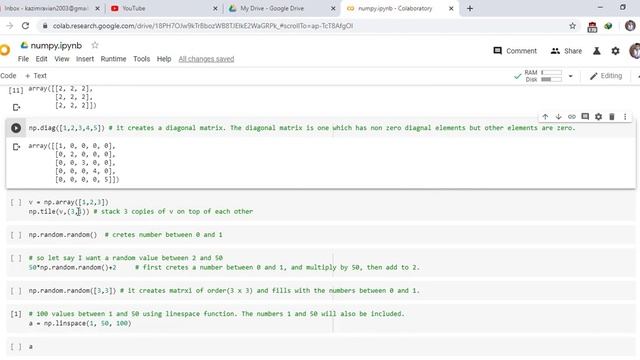Delete the np.diag cell with trash icon
640x360 pixels.
612,117
